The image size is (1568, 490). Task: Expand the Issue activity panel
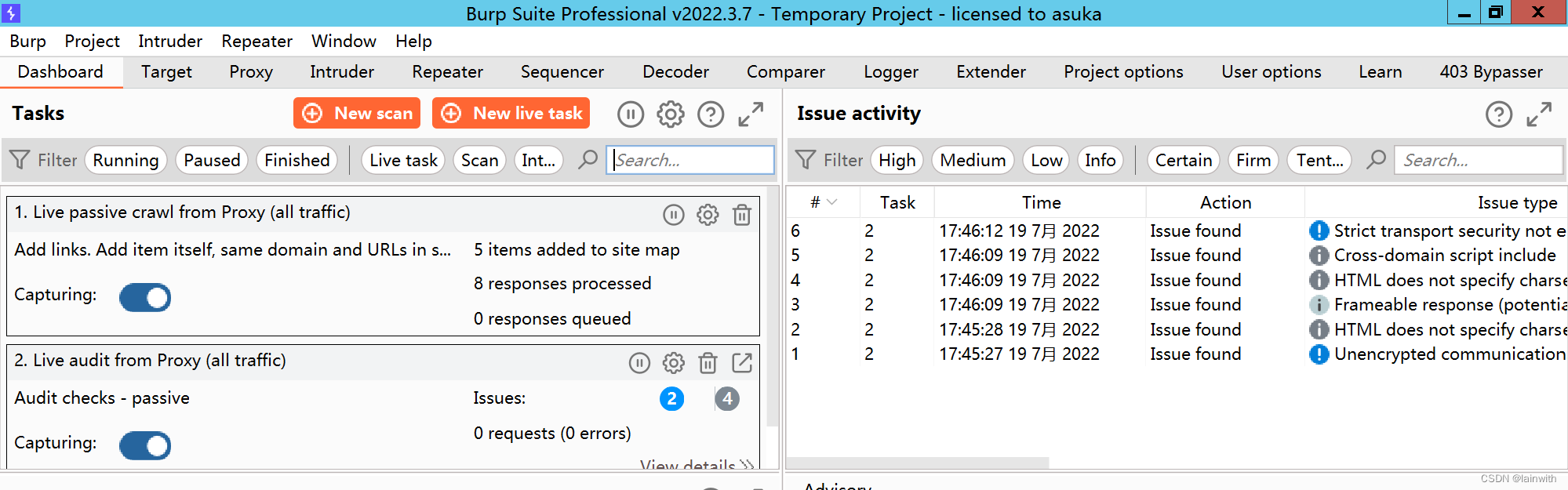[x=1539, y=114]
